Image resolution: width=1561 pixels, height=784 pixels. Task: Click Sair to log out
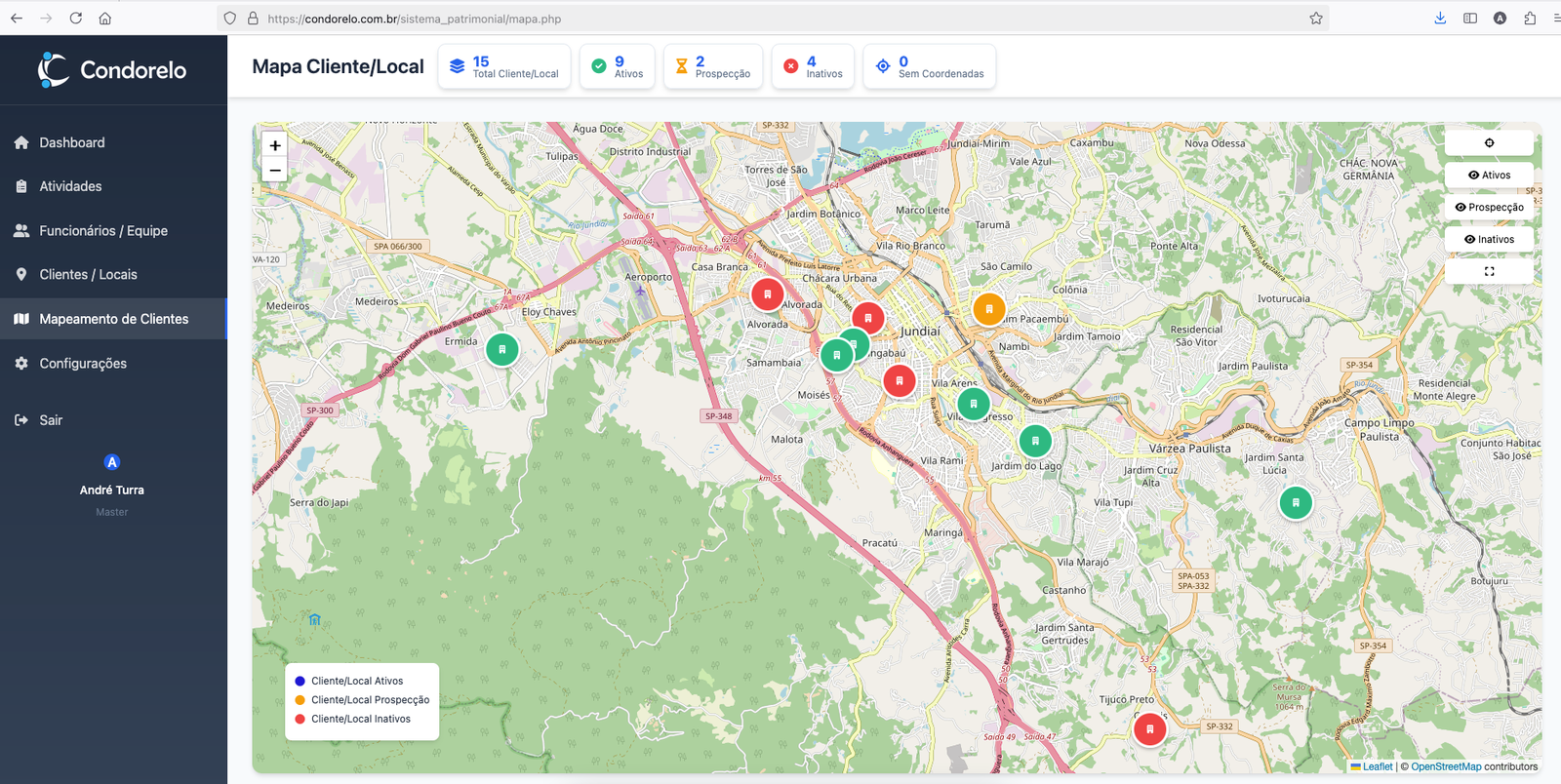pos(51,420)
